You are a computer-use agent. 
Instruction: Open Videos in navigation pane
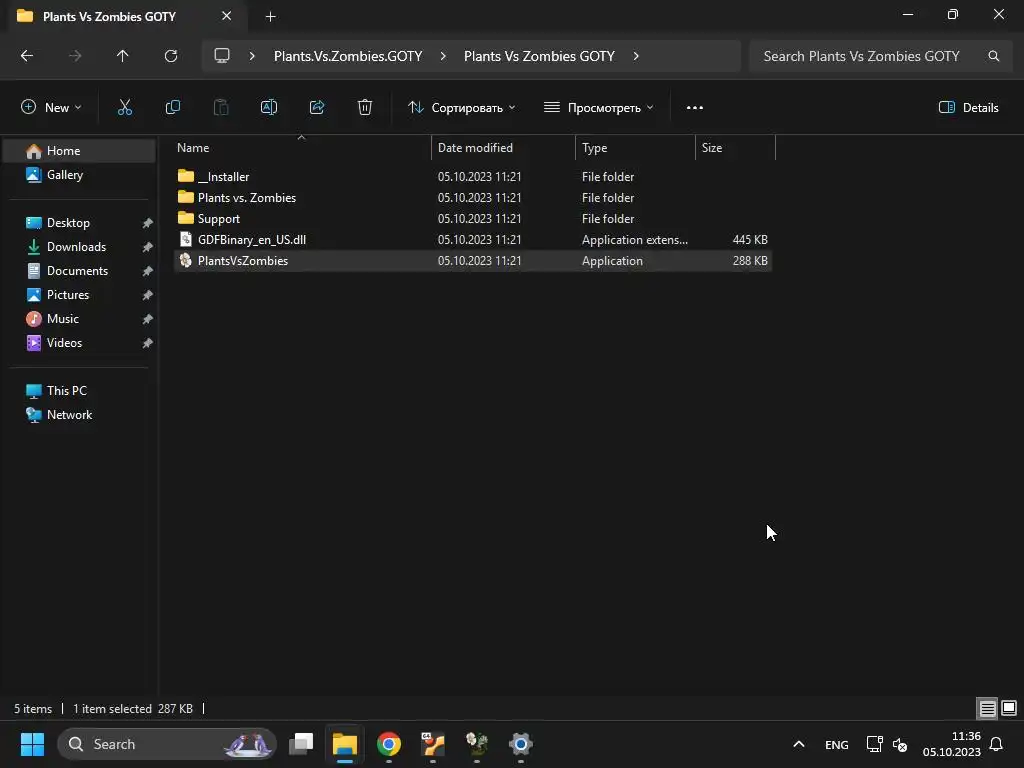click(80, 343)
